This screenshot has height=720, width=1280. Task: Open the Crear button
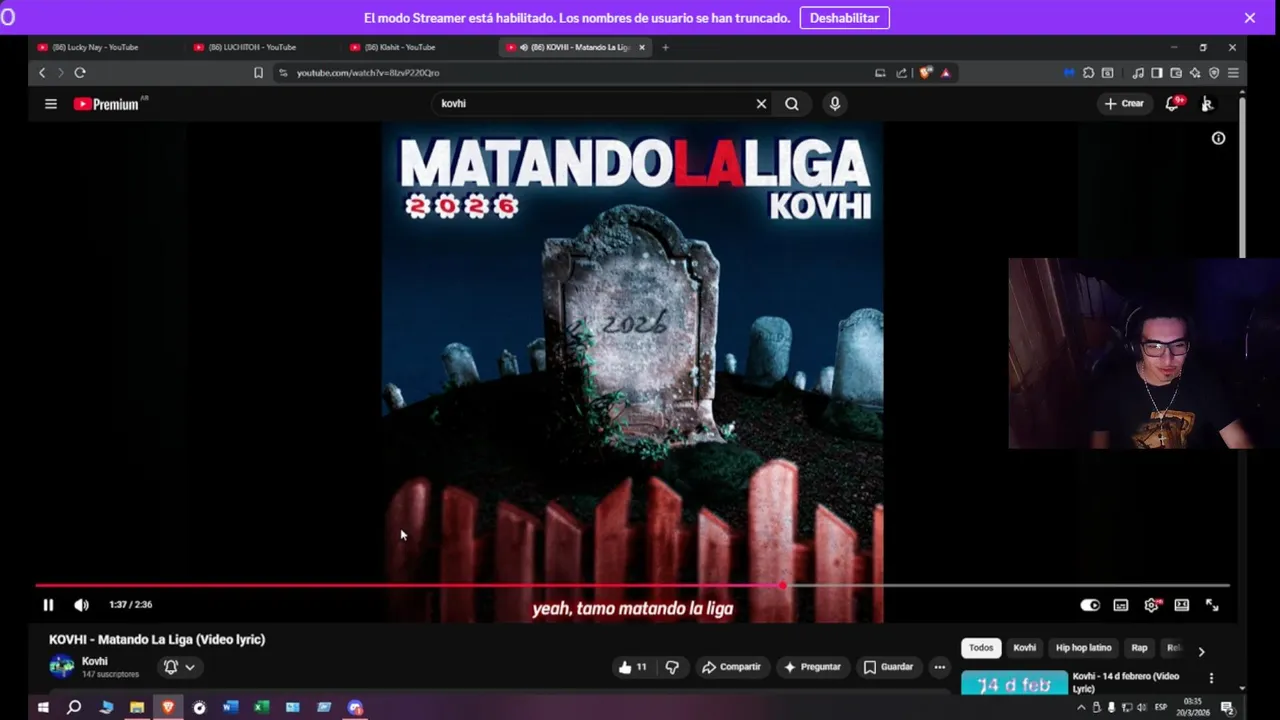tap(1124, 104)
